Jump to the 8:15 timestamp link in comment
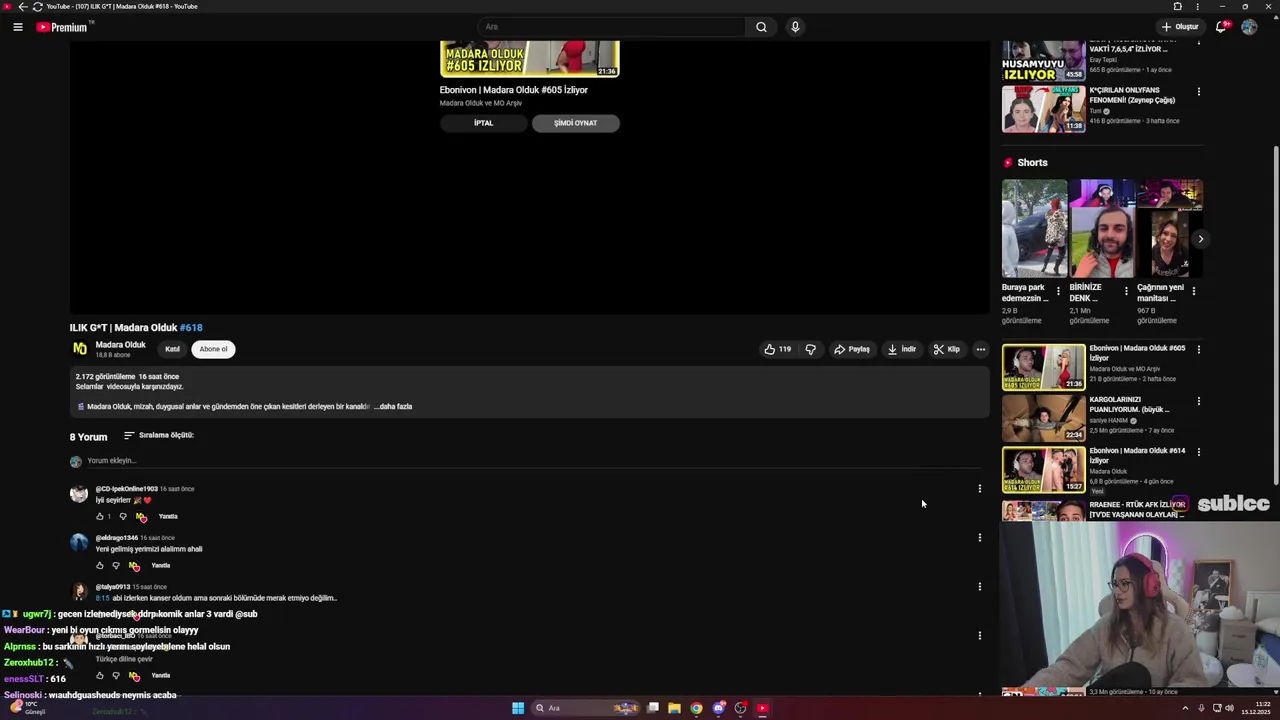Viewport: 1280px width, 720px height. click(x=101, y=598)
